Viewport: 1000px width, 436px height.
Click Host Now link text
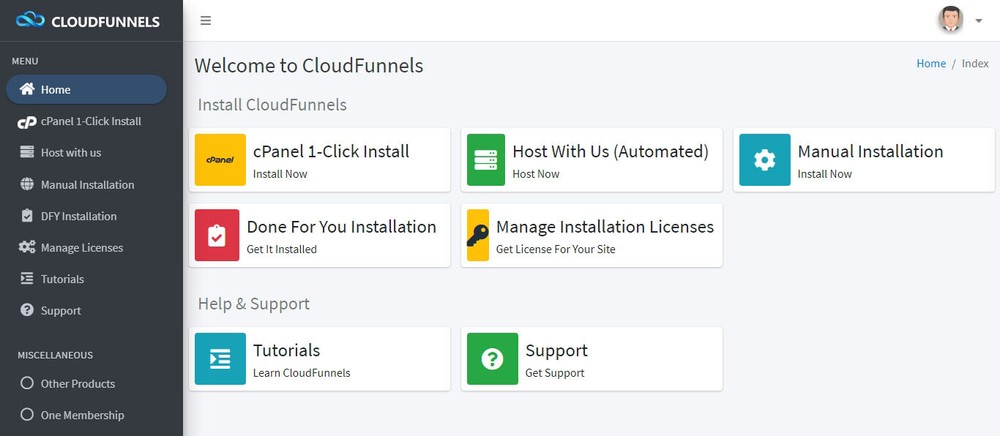pyautogui.click(x=536, y=173)
